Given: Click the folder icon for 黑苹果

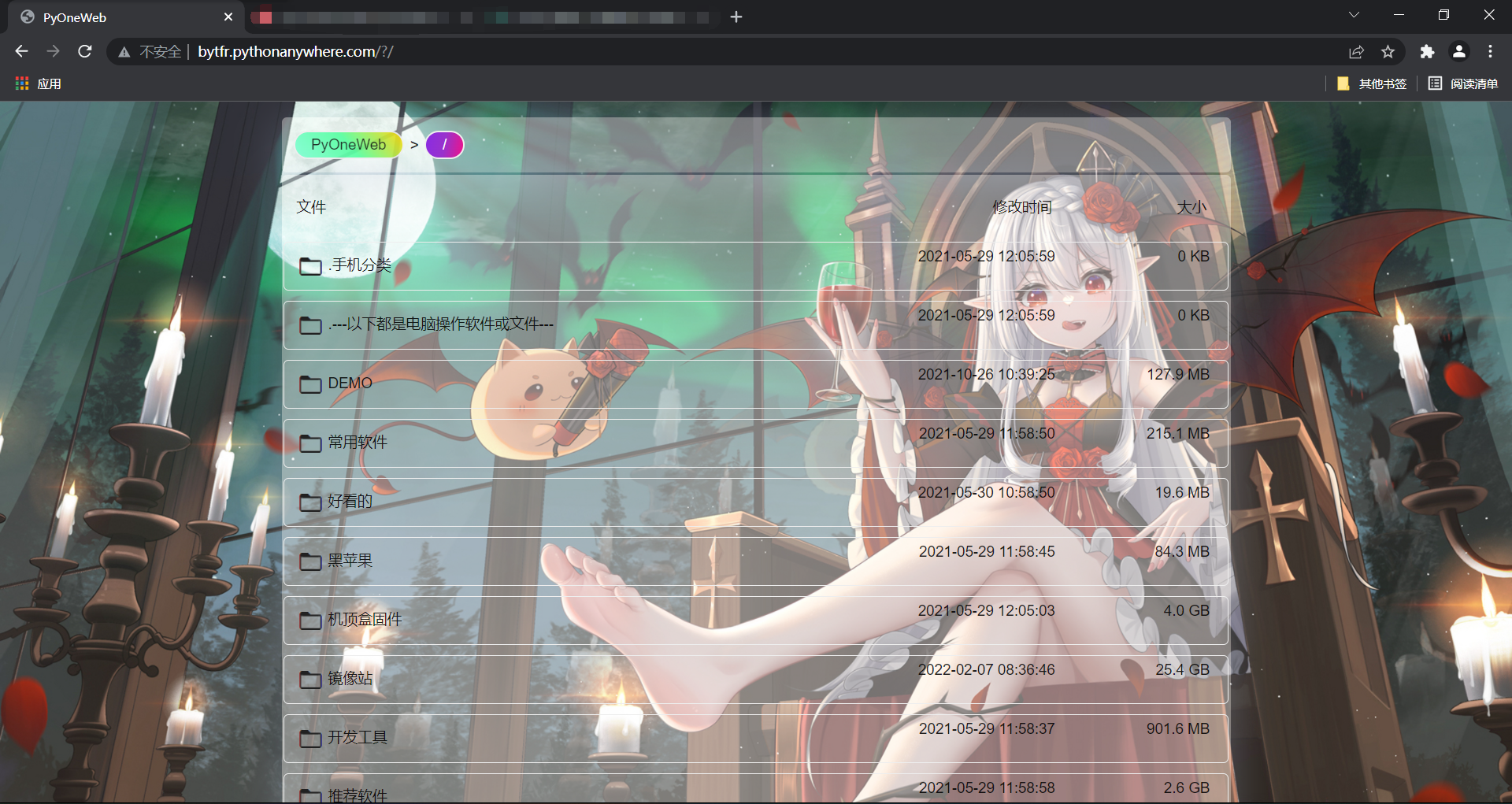Looking at the screenshot, I should point(310,561).
